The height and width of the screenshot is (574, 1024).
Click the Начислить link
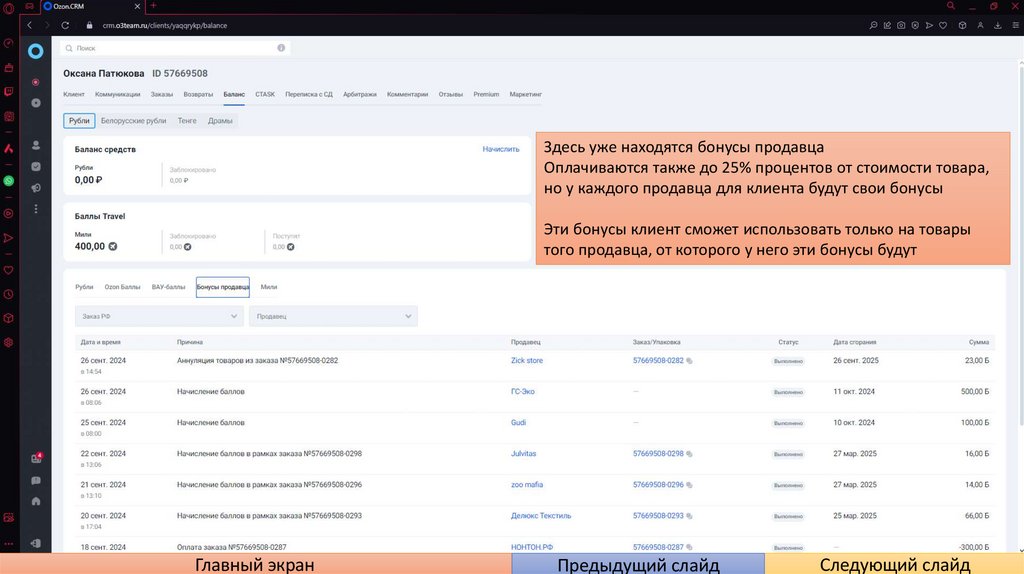(x=500, y=149)
